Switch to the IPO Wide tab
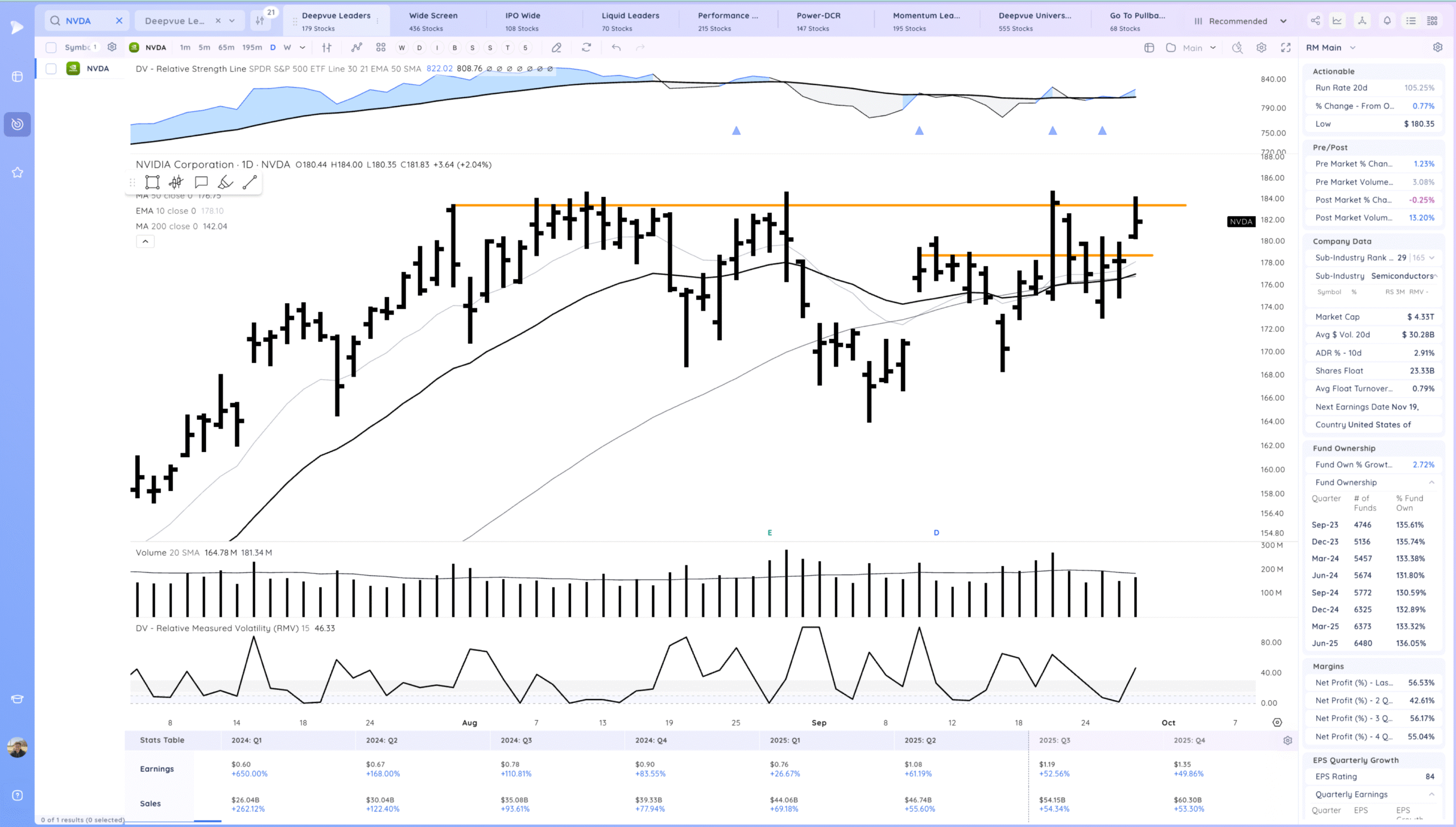Image resolution: width=1456 pixels, height=827 pixels. click(523, 21)
